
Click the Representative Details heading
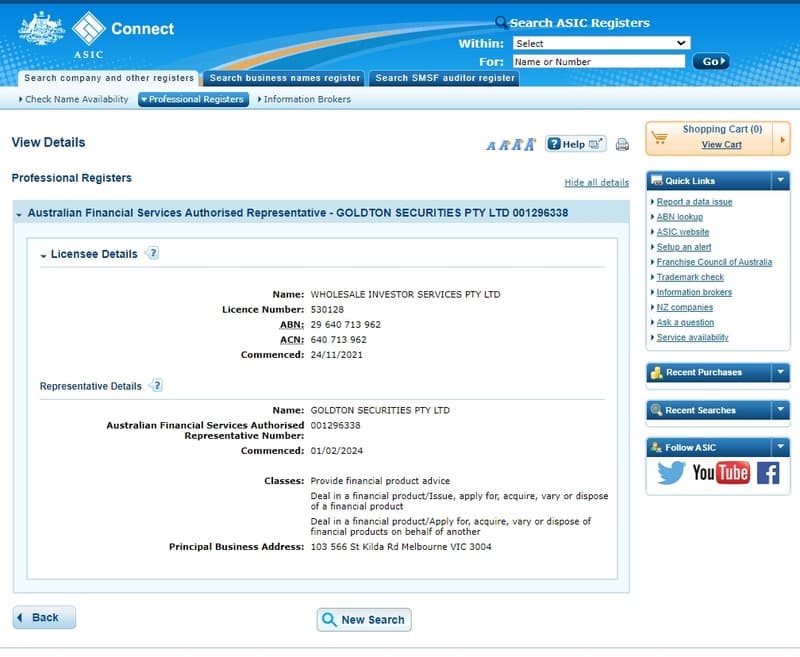[90, 386]
